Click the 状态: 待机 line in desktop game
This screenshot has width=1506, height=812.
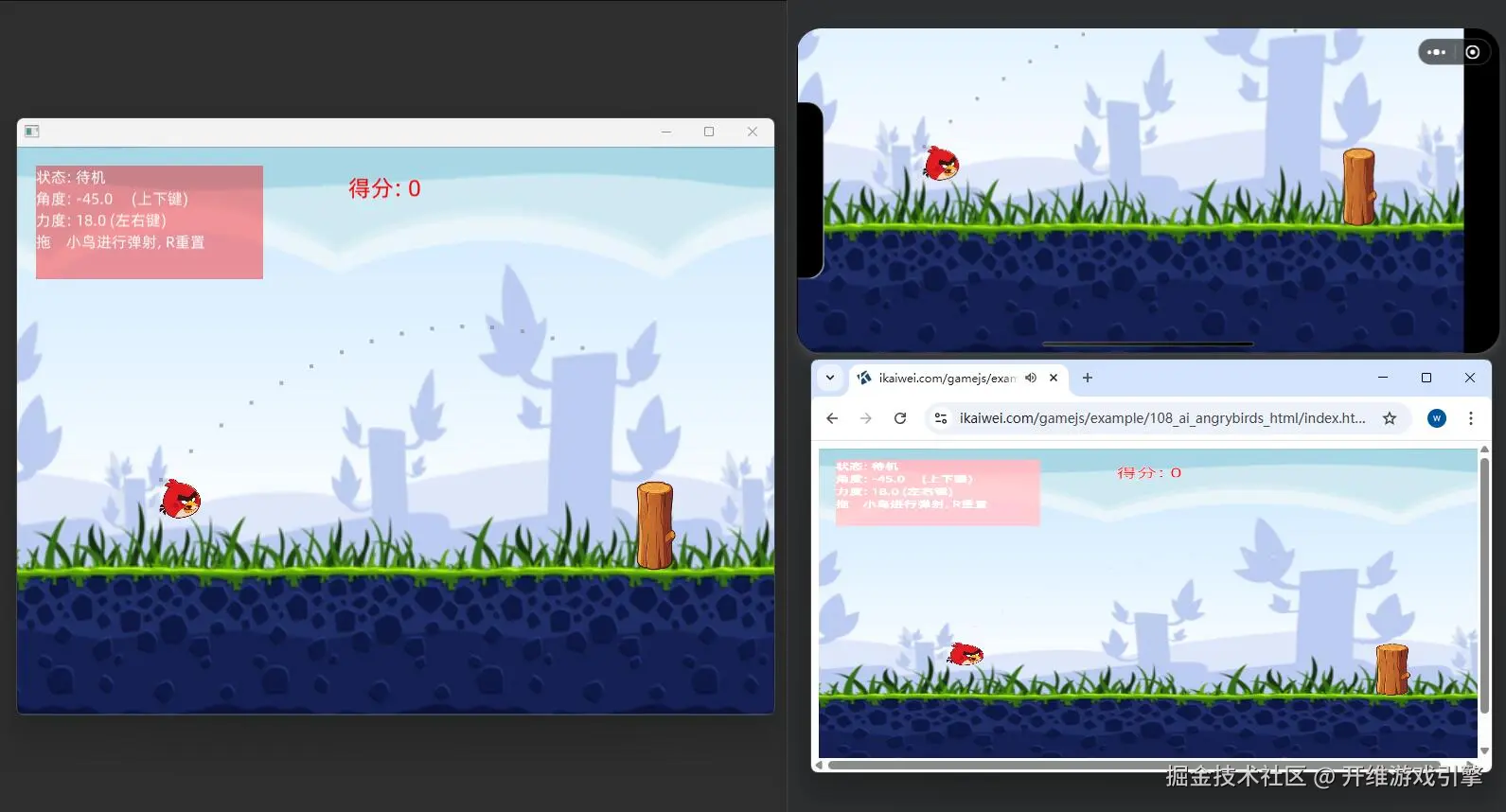coord(71,177)
